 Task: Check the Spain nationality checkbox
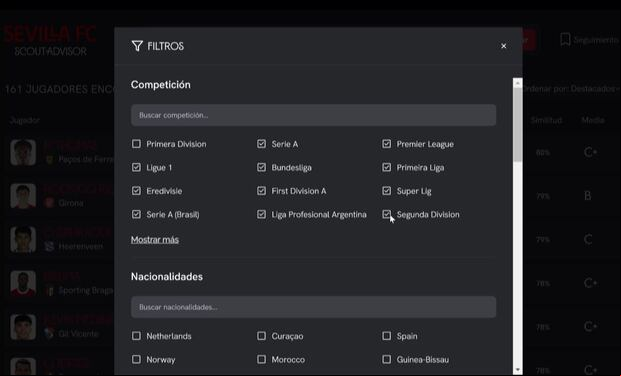click(x=387, y=336)
